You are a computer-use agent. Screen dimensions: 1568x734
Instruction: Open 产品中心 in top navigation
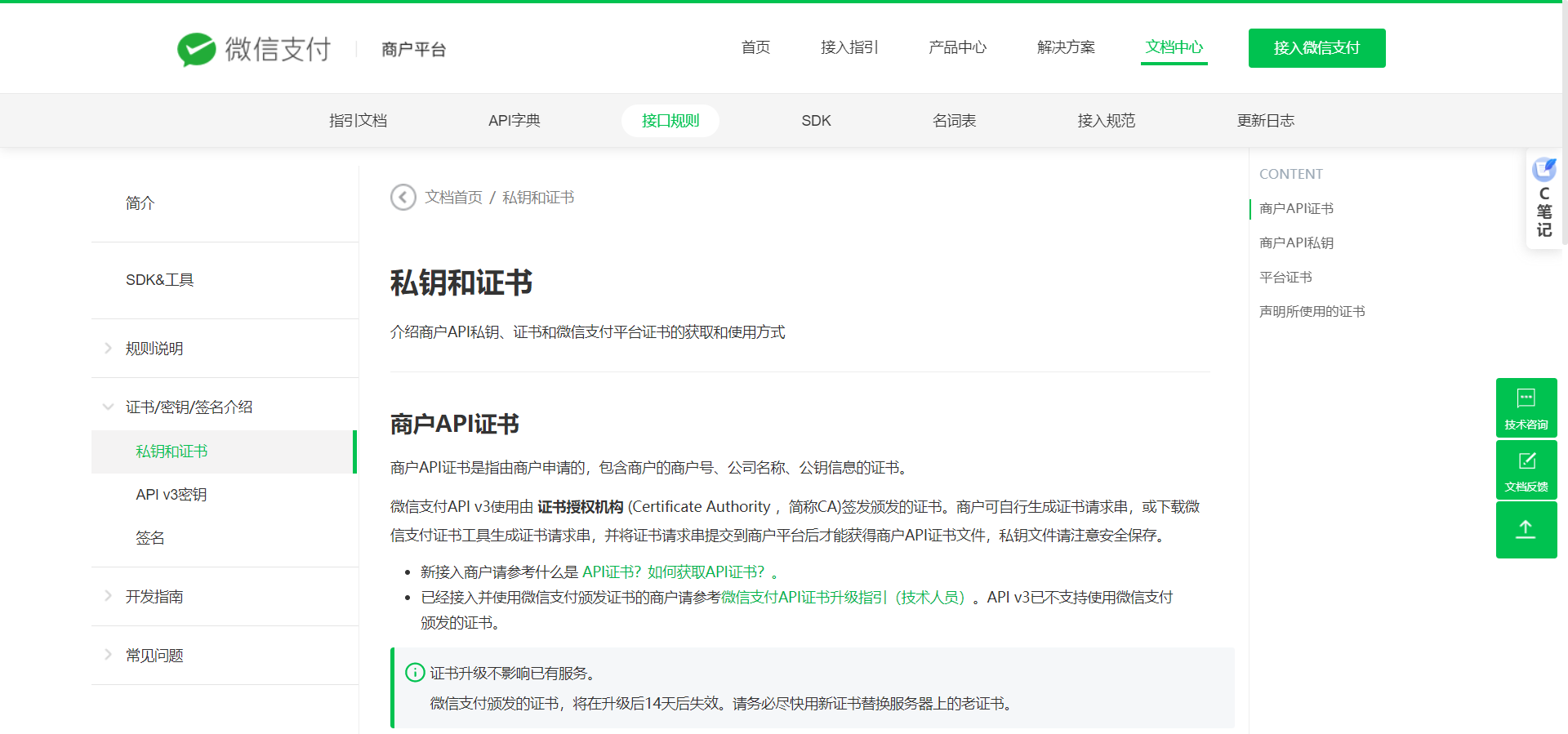coord(957,47)
